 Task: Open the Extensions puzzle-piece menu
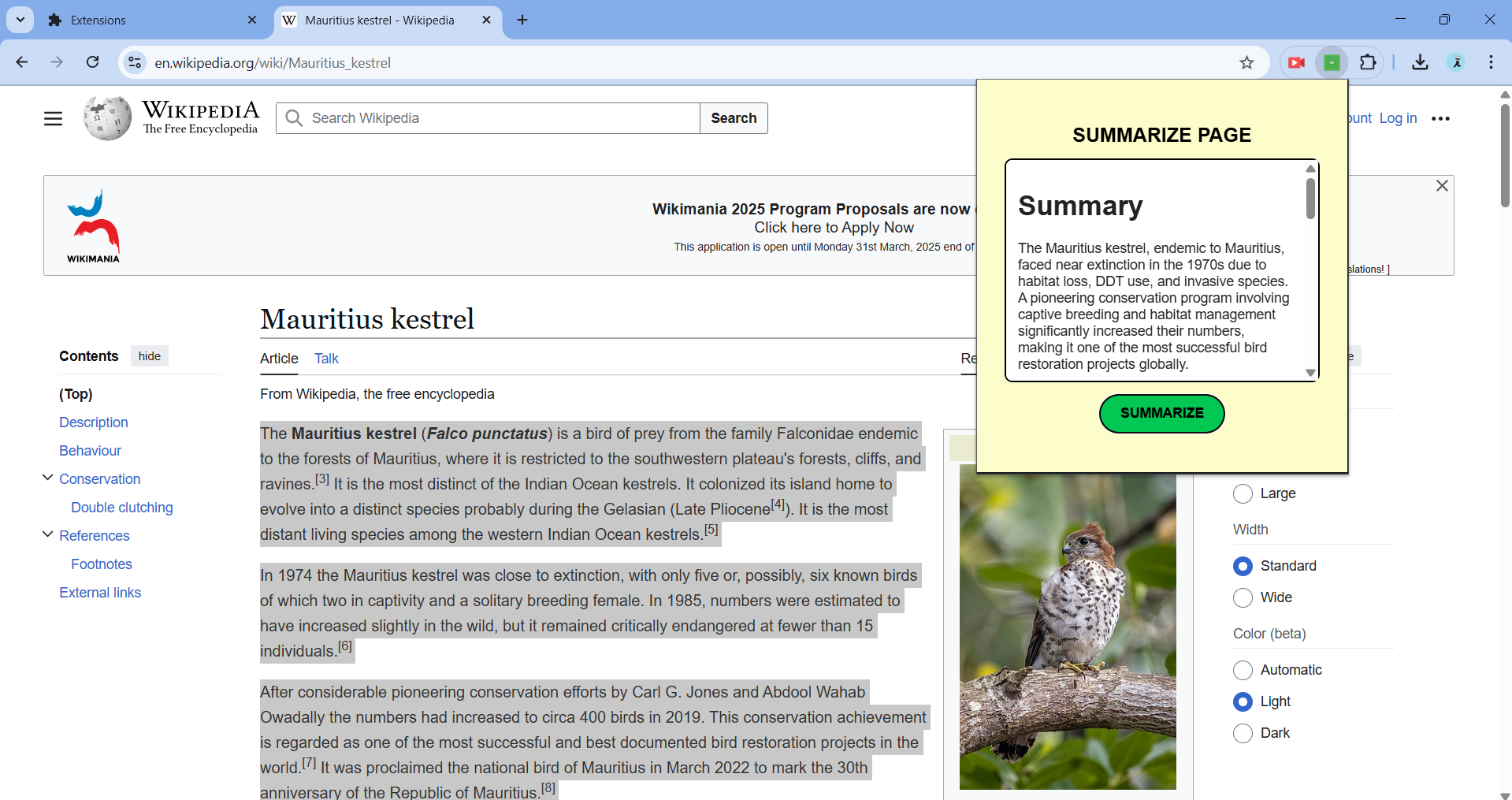pos(1368,62)
